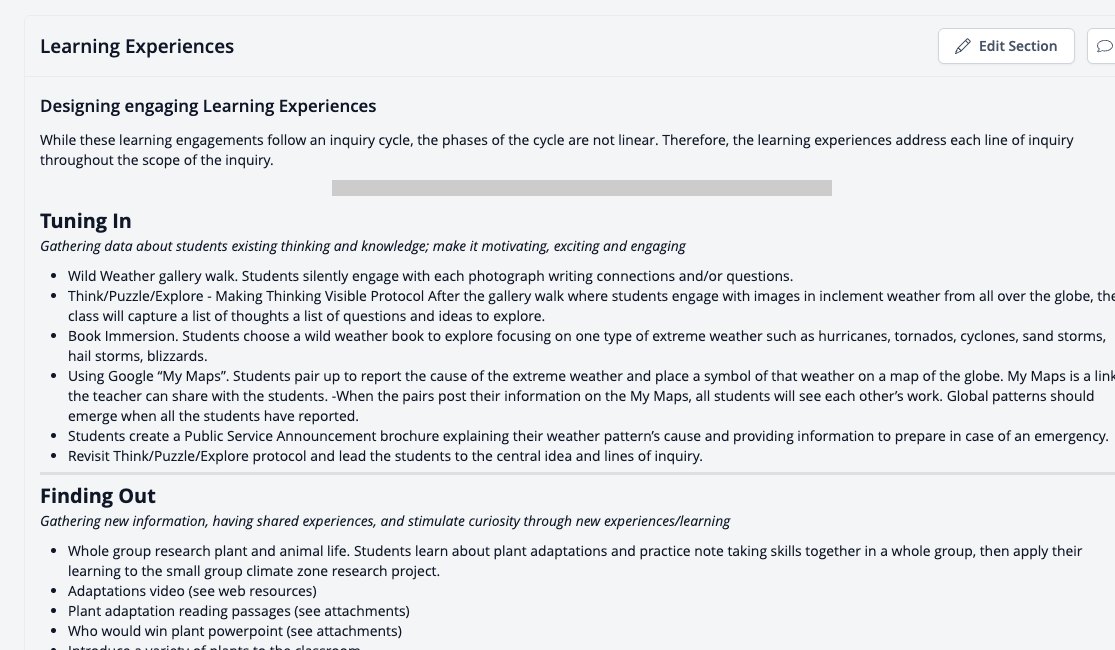Click the Finding Out heading
This screenshot has height=650, width=1115.
coord(97,496)
